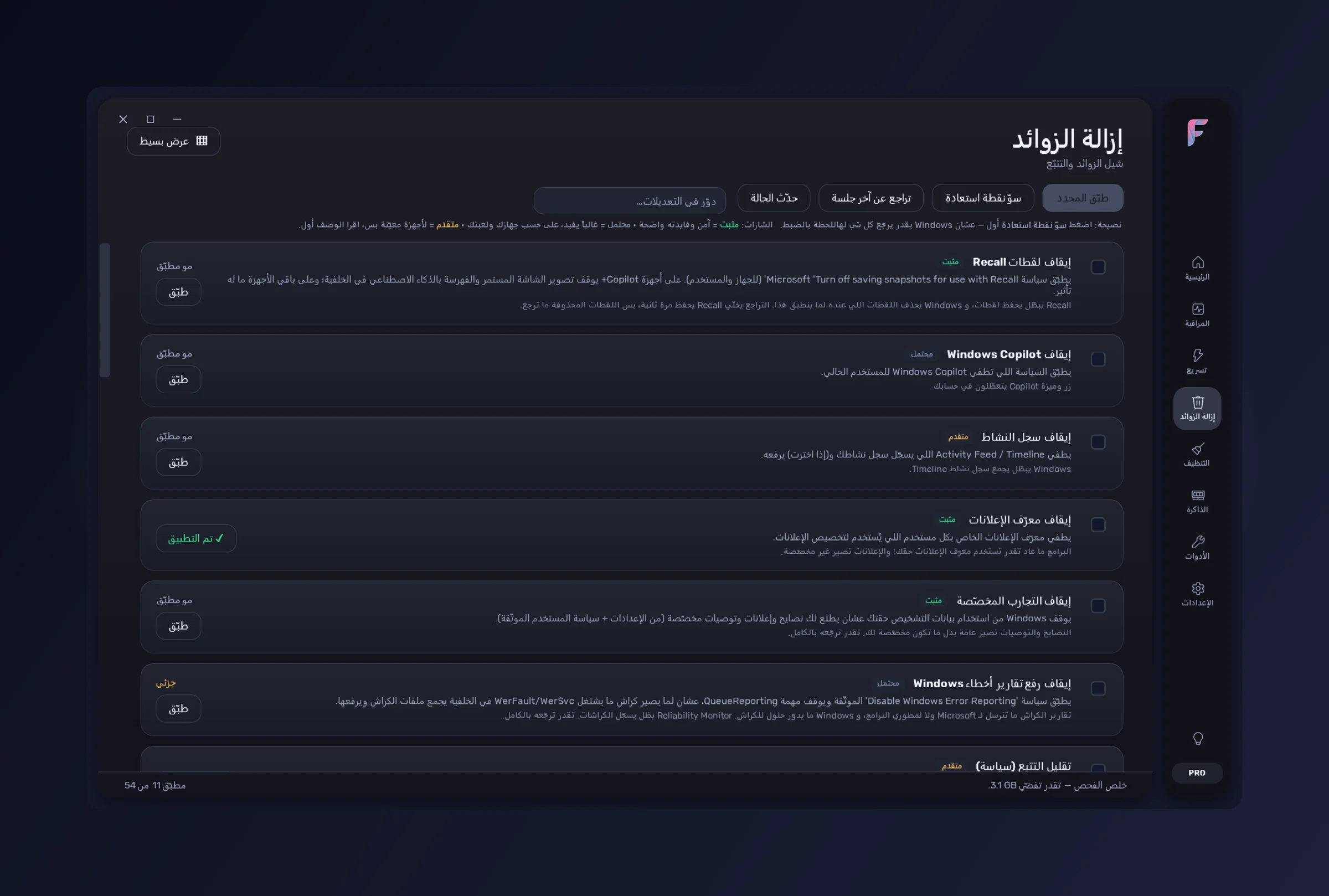Apply the Recall snapshots tweak with طبّق
Viewport: 1329px width, 896px height.
tap(178, 292)
